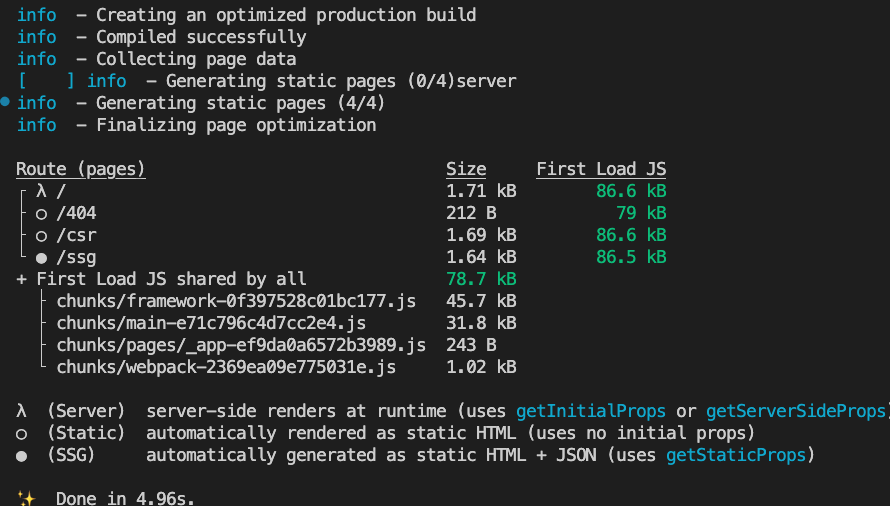890x506 pixels.
Task: Click 'Generating static pages (4/4)' text
Action: coord(241,103)
